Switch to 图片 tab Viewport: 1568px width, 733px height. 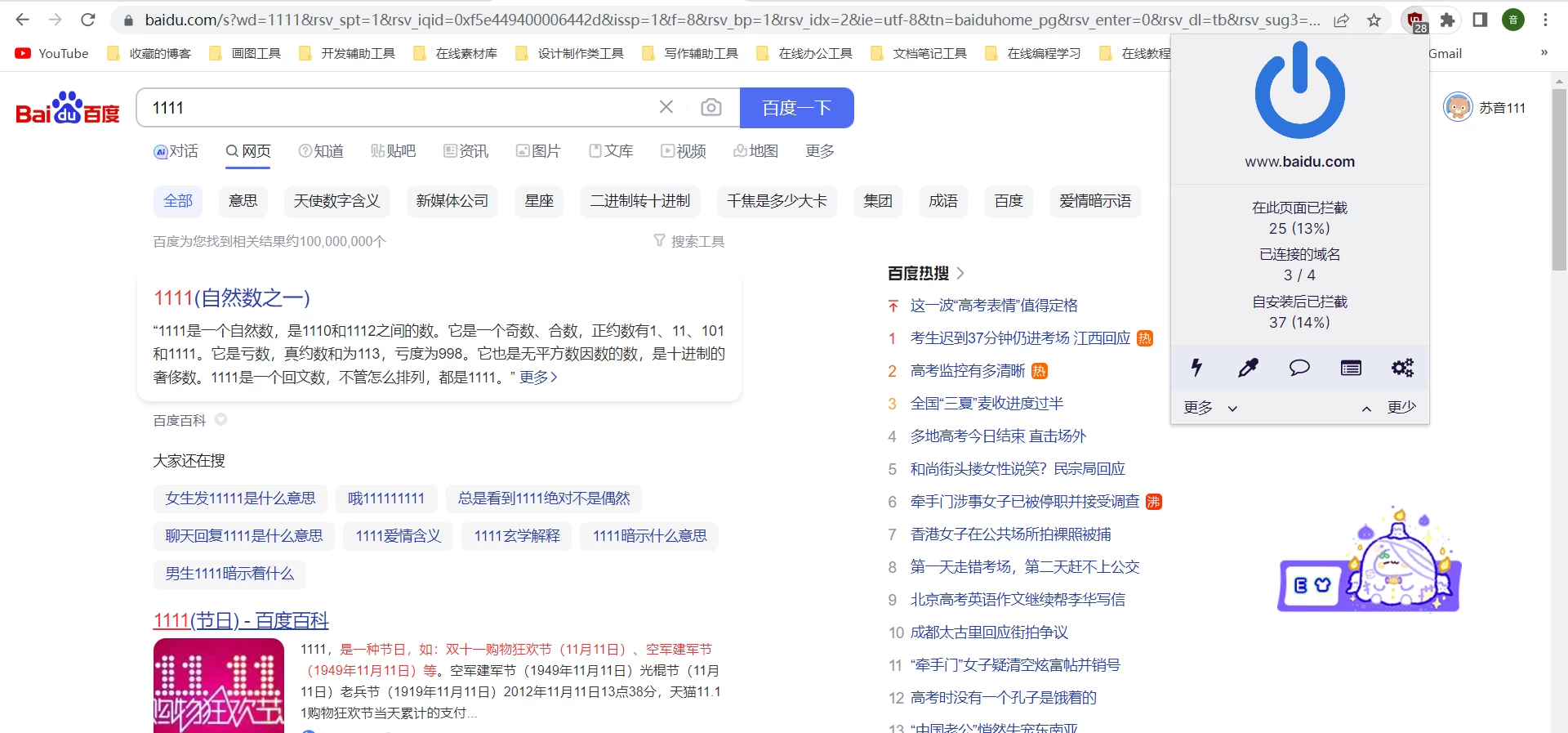point(538,151)
